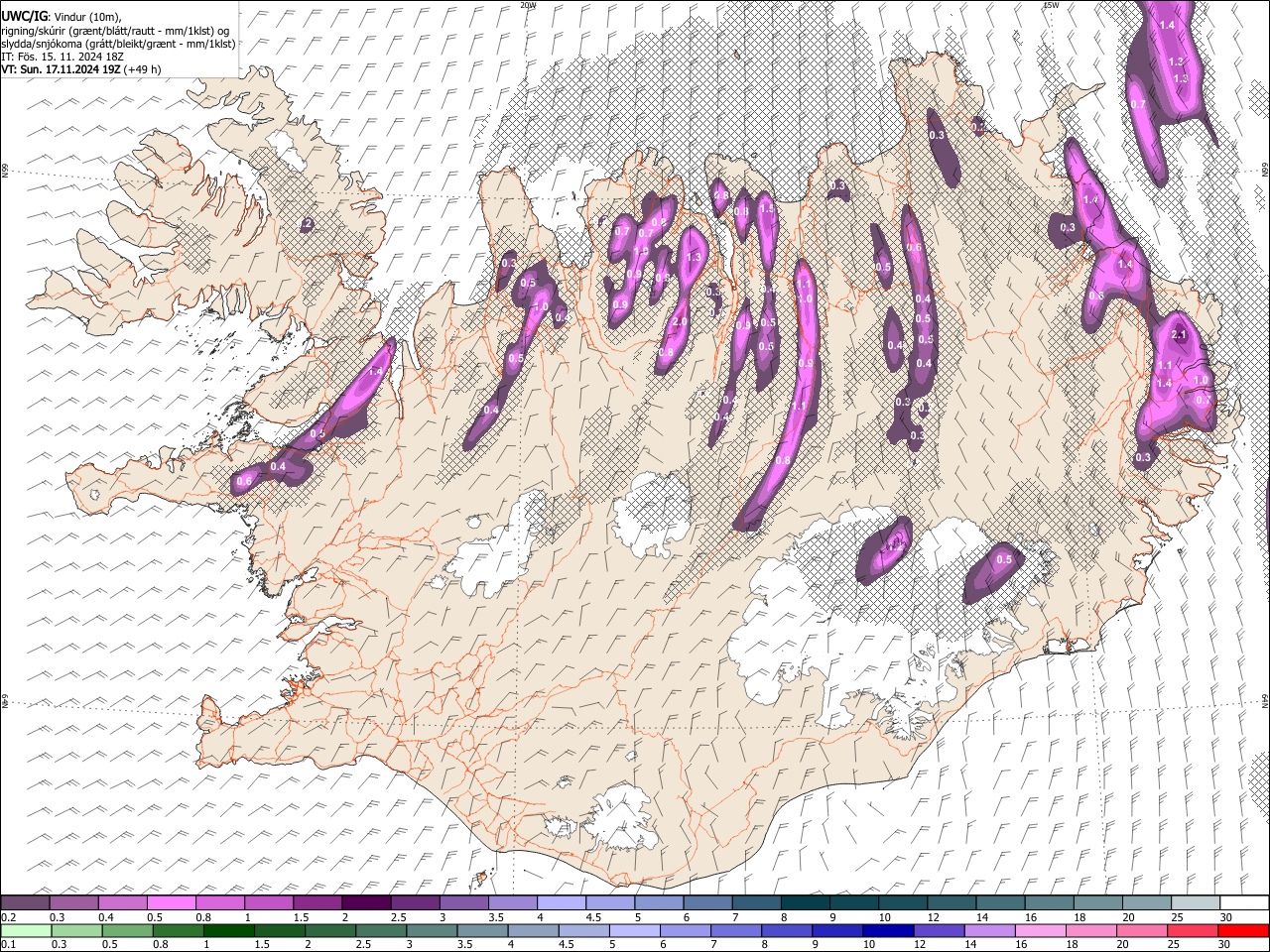This screenshot has width=1270, height=952.
Task: Click the slate blue swatch labeled 6 in the upper legend row
Action: (x=708, y=902)
